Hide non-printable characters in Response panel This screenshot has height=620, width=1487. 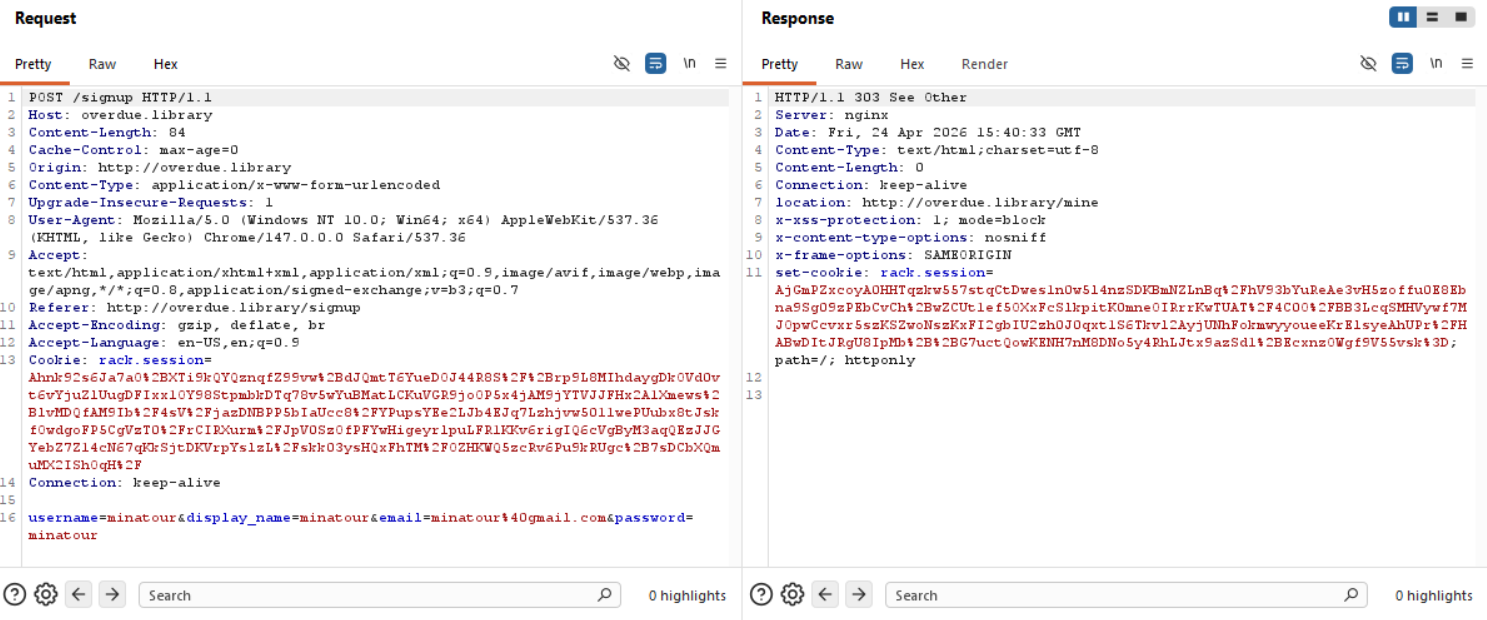tap(1369, 64)
